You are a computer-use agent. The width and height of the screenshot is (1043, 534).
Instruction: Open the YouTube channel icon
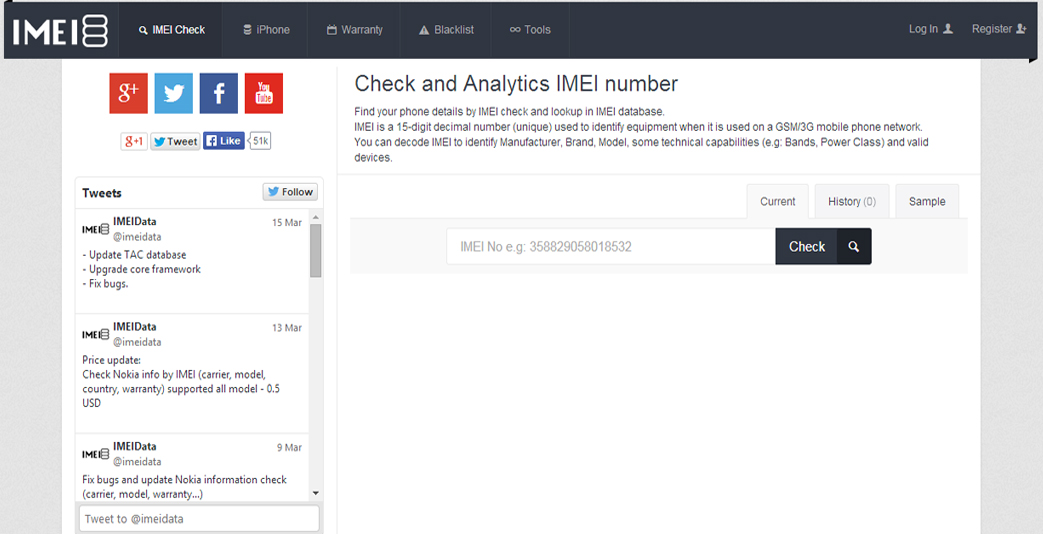[264, 93]
